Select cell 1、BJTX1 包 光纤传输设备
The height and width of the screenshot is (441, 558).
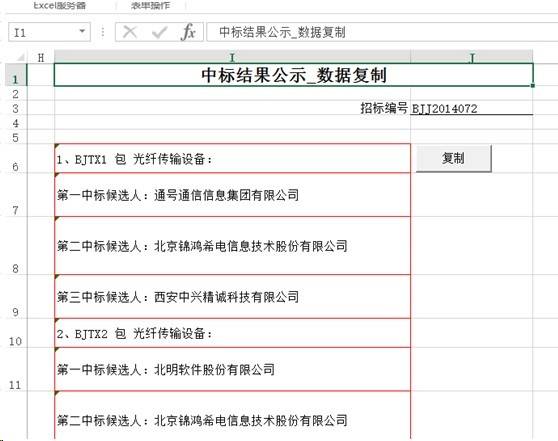point(232,159)
